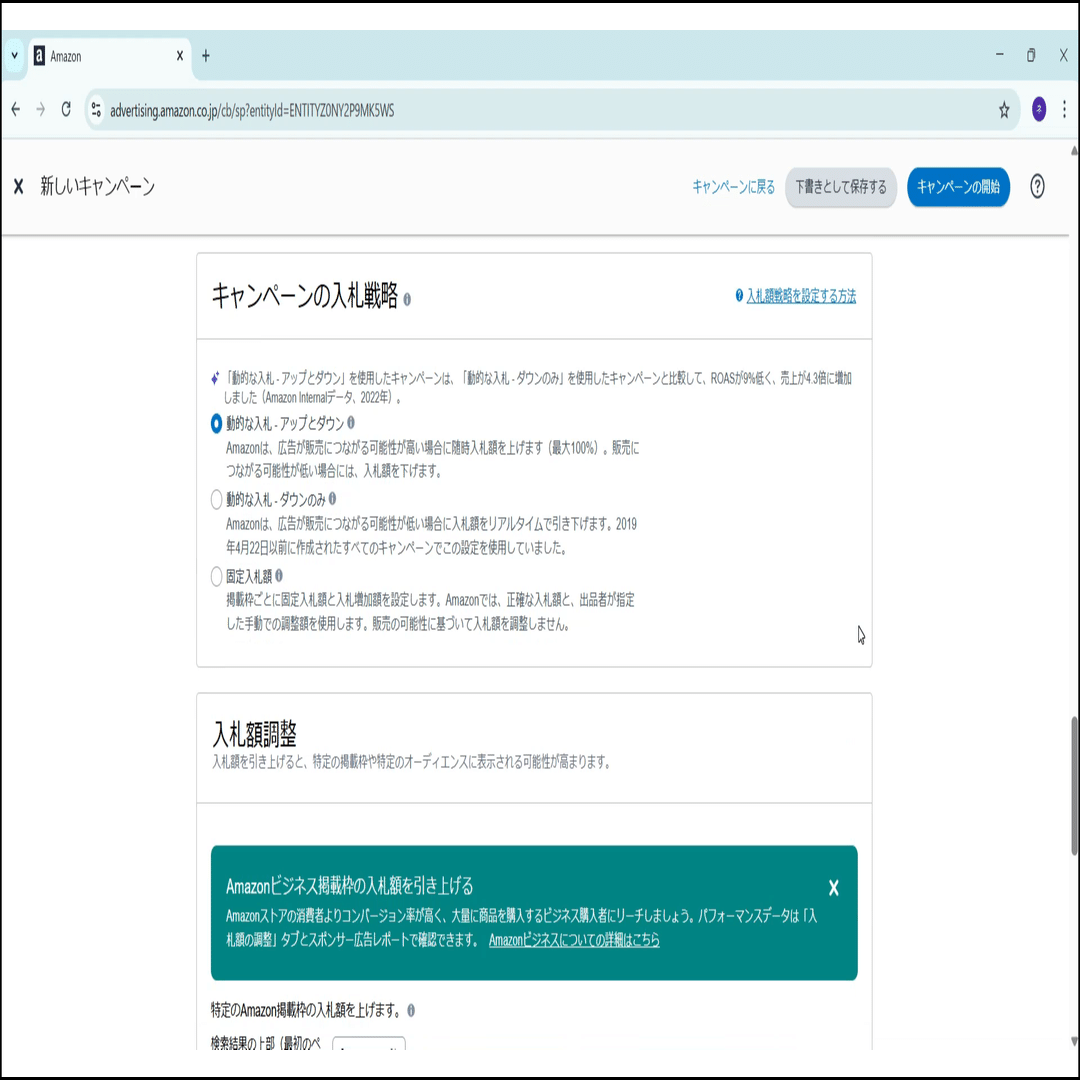The width and height of the screenshot is (1080, 1080).
Task: Maximize the browser window
Action: [x=1031, y=55]
